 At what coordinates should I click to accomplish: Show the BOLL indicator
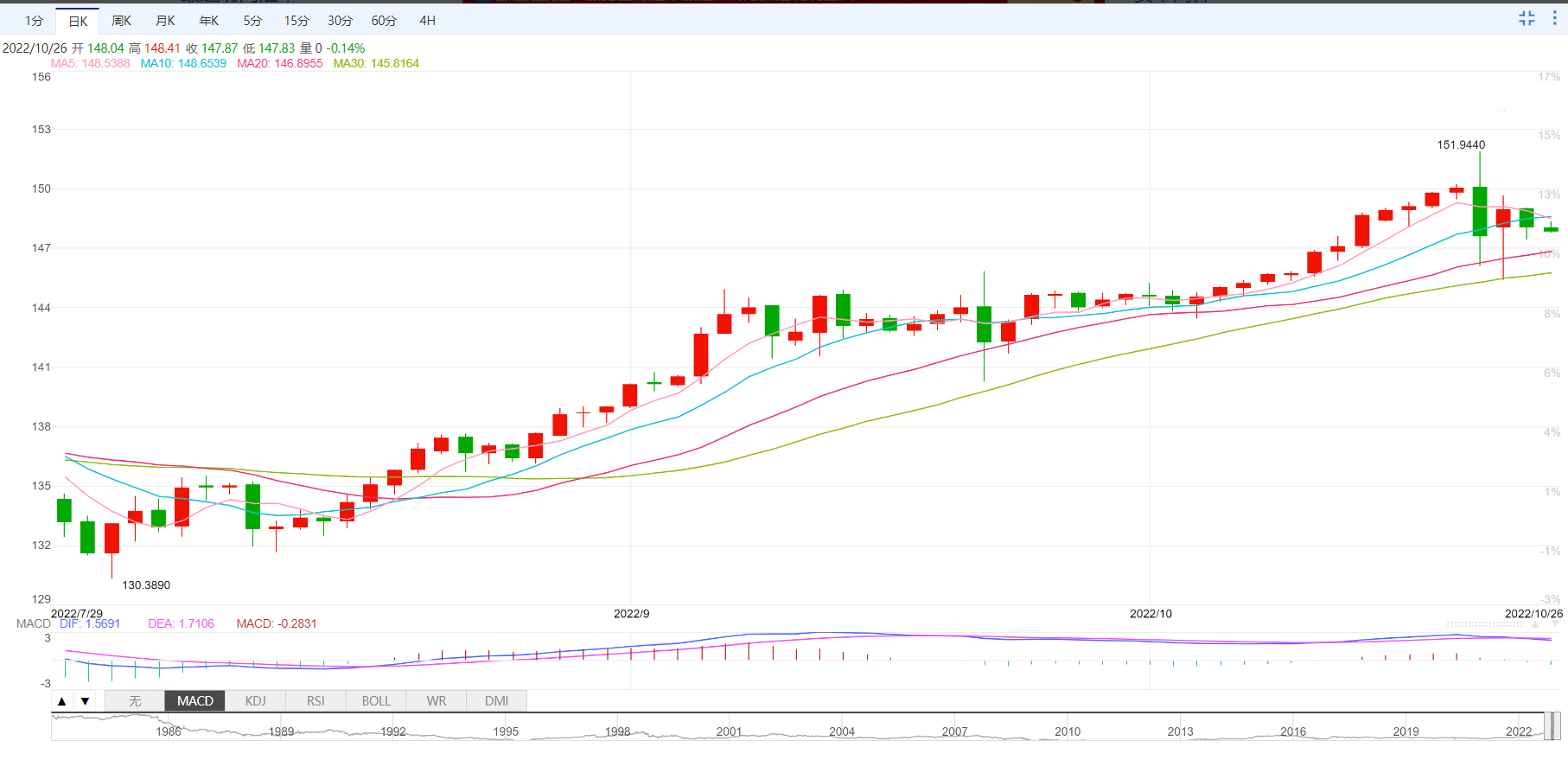[x=376, y=701]
